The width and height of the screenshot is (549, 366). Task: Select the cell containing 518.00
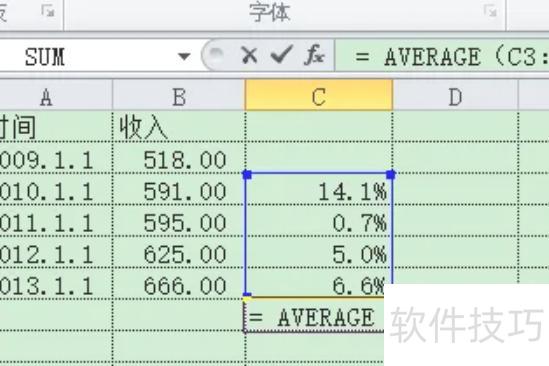179,158
